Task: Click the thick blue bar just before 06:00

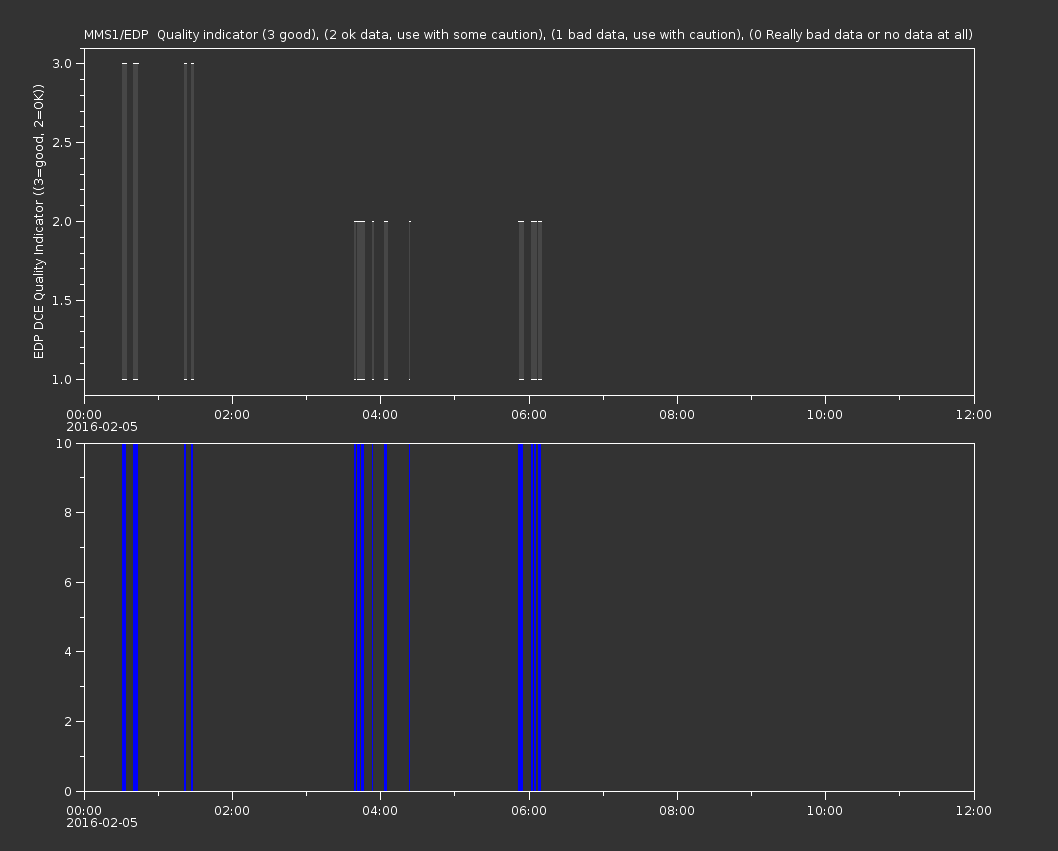Action: point(520,617)
